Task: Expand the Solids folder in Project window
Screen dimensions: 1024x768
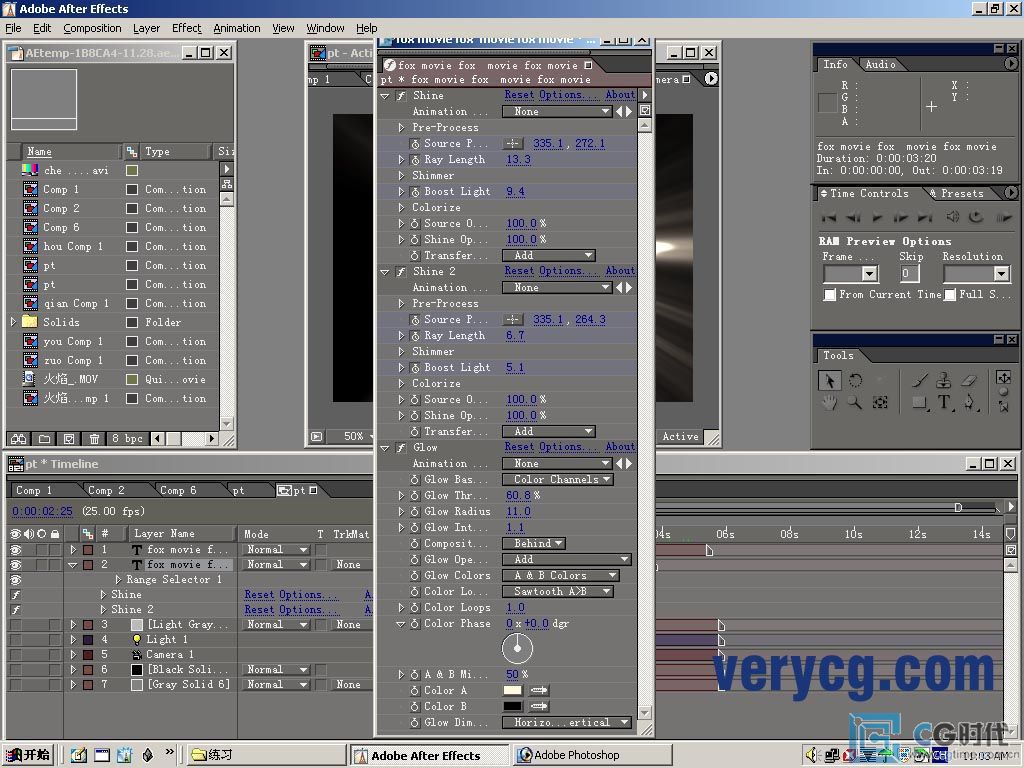Action: (x=13, y=322)
